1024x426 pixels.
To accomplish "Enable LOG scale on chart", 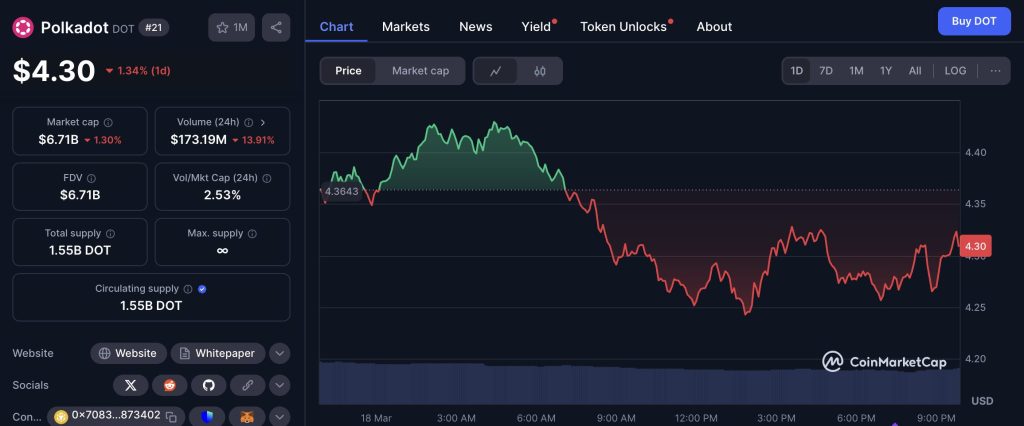I will pyautogui.click(x=955, y=71).
